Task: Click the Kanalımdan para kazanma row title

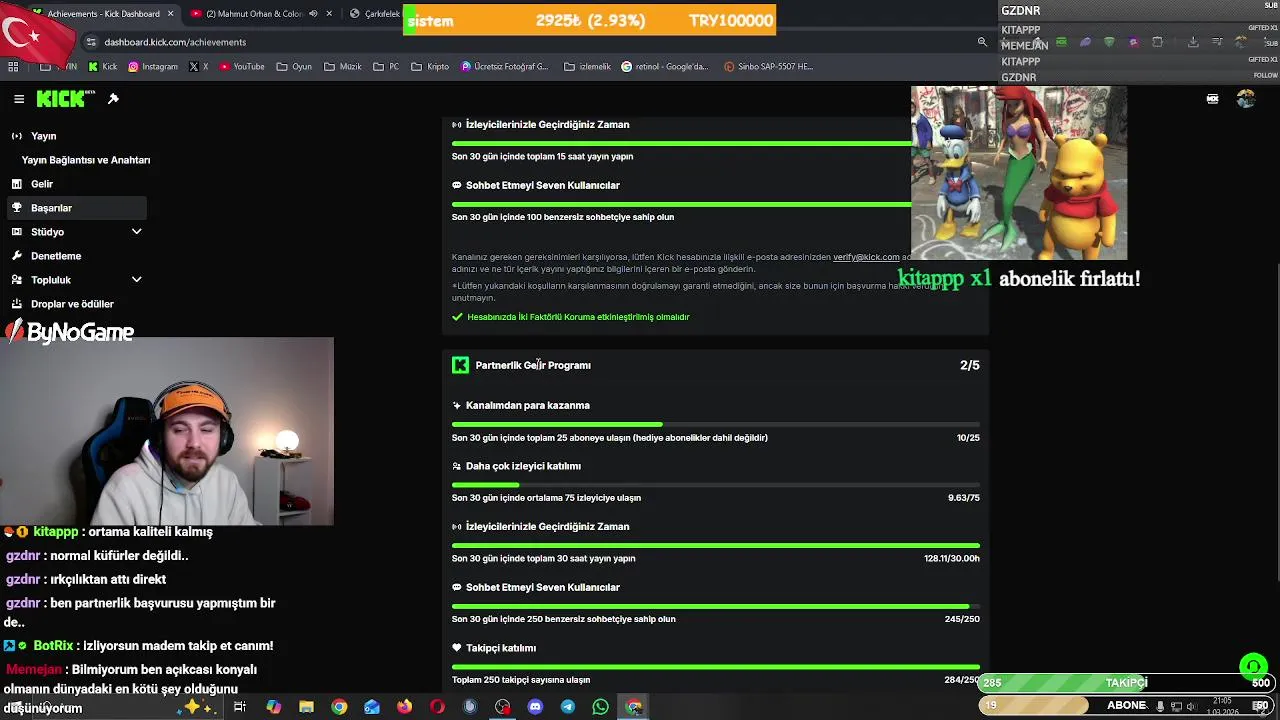Action: coord(527,405)
